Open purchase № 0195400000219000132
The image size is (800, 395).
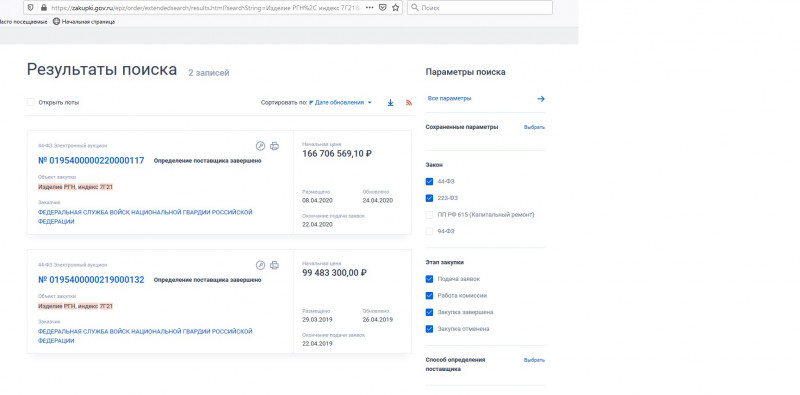point(91,280)
